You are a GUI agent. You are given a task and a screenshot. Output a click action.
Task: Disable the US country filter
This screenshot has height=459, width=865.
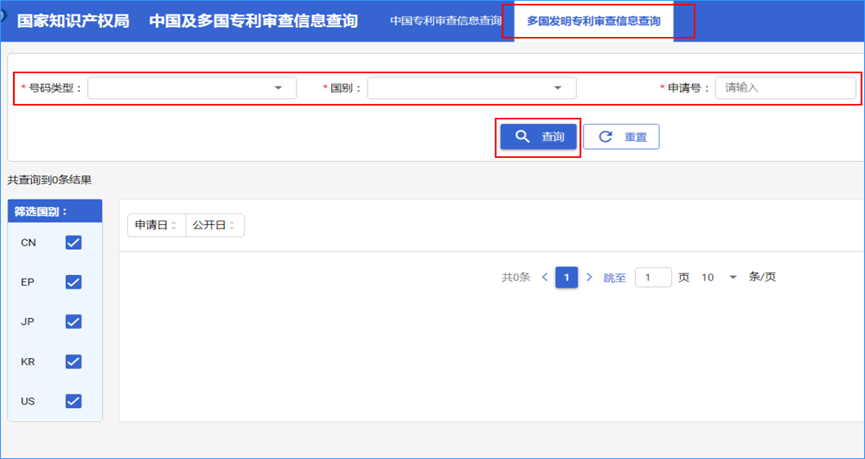click(73, 401)
